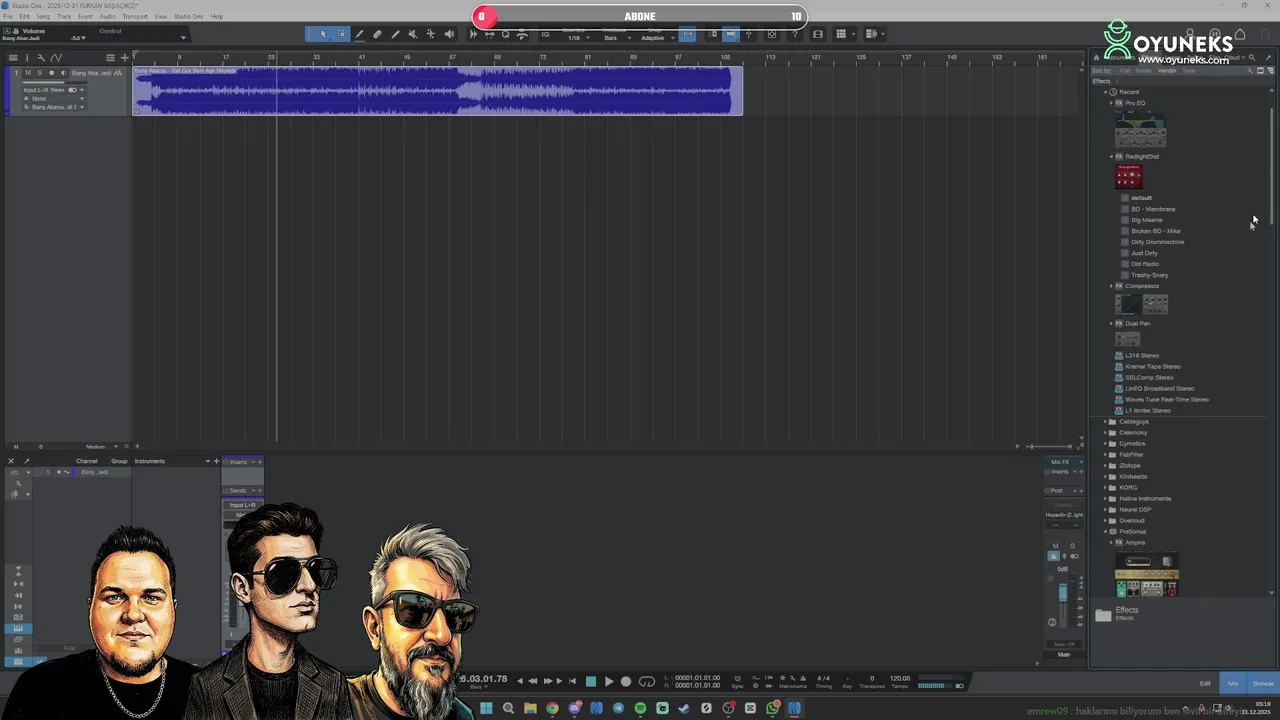Open the View menu
Viewport: 1280px width, 720px height.
(x=160, y=17)
